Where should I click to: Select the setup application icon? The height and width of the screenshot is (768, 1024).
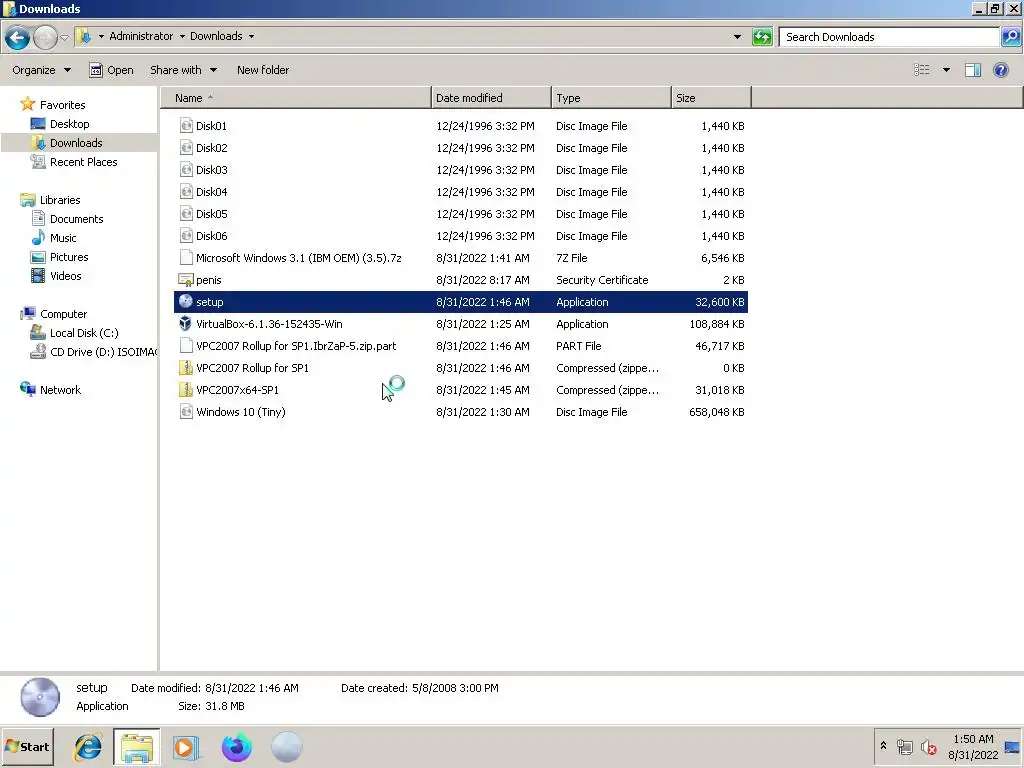click(x=186, y=302)
